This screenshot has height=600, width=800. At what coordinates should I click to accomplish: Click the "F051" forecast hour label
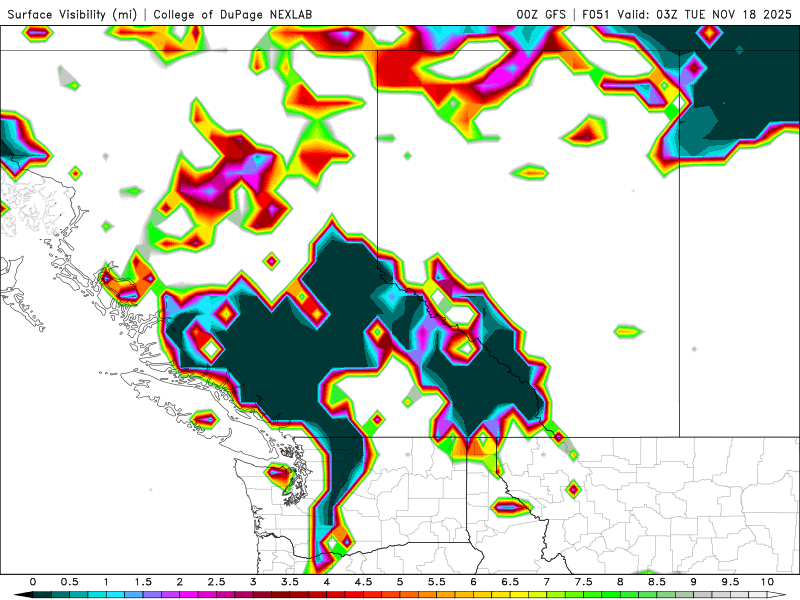point(597,14)
